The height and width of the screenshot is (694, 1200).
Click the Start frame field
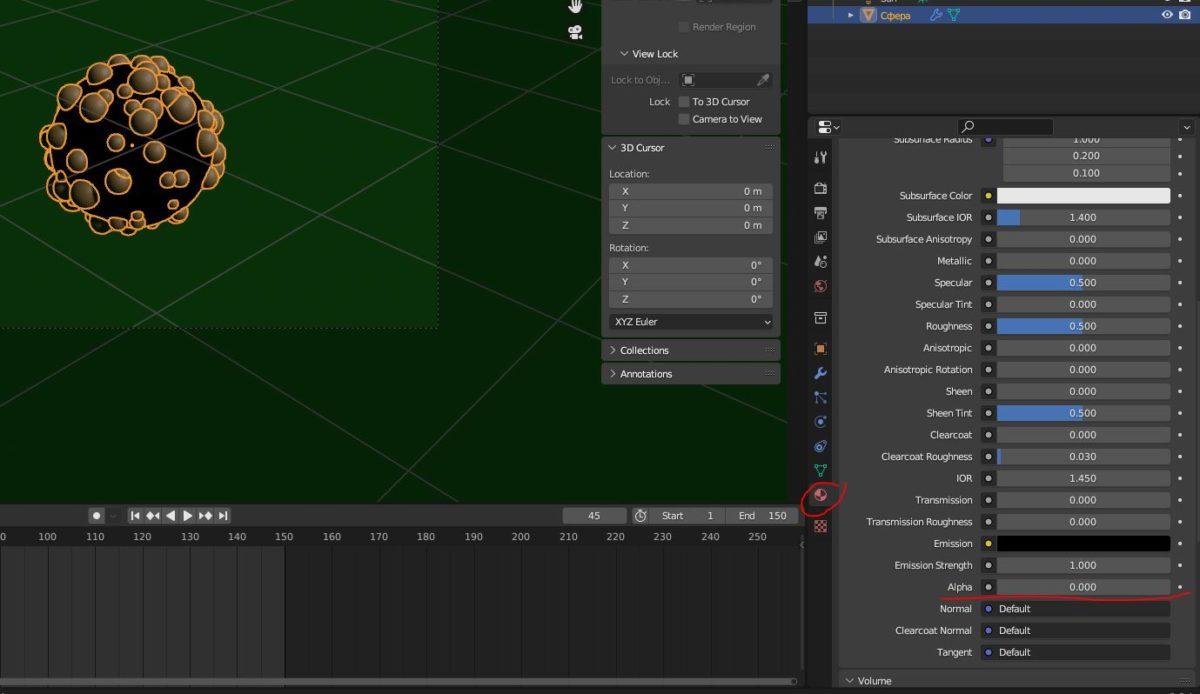(x=688, y=516)
